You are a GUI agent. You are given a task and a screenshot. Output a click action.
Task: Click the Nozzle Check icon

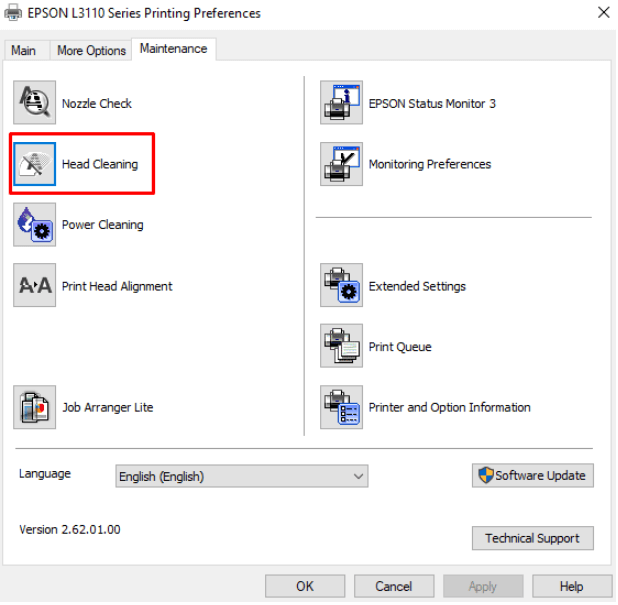pyautogui.click(x=34, y=103)
